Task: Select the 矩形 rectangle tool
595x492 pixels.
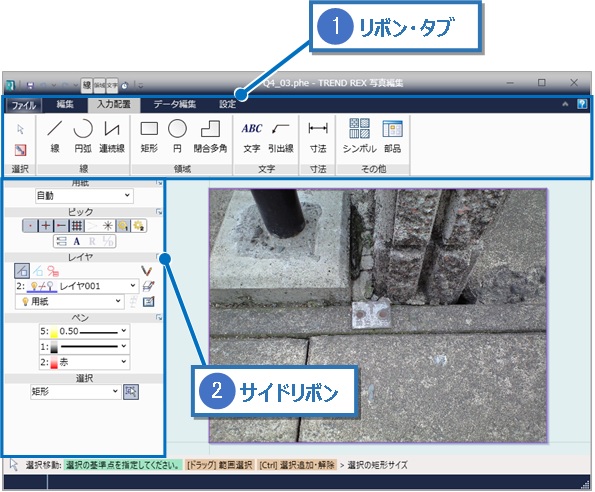Action: coord(149,136)
